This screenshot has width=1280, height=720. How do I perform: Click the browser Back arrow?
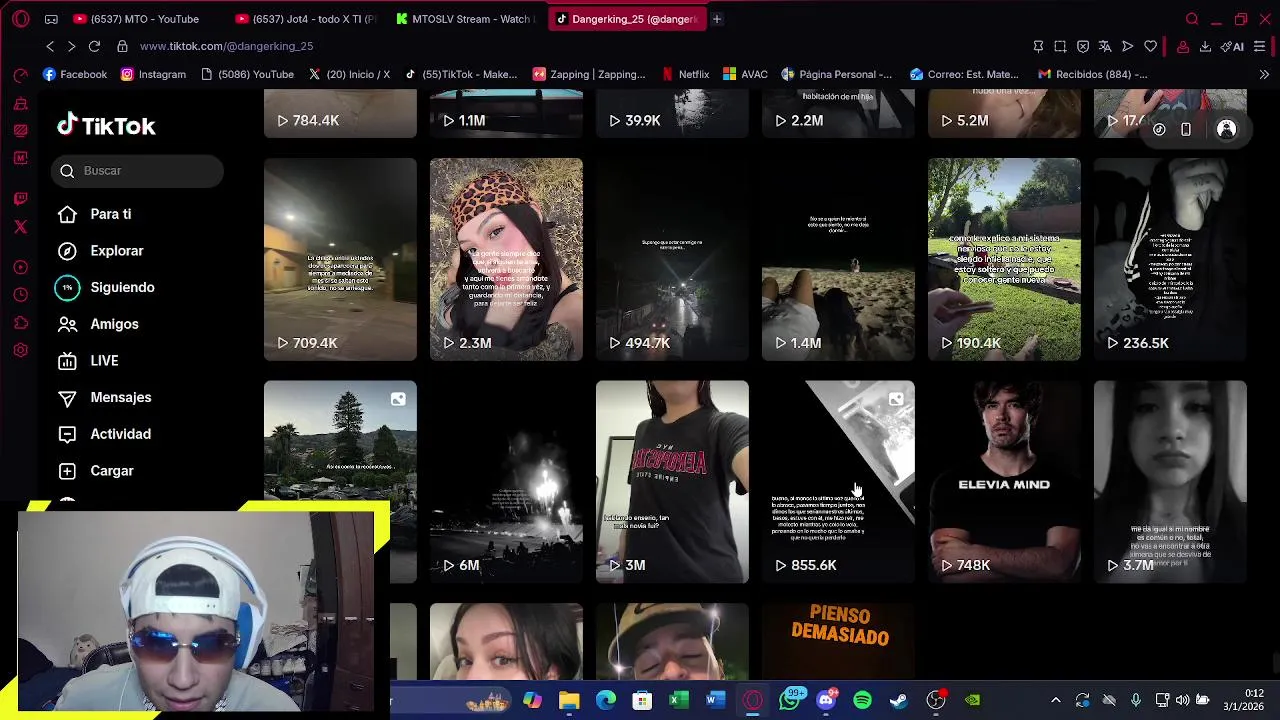(x=50, y=46)
